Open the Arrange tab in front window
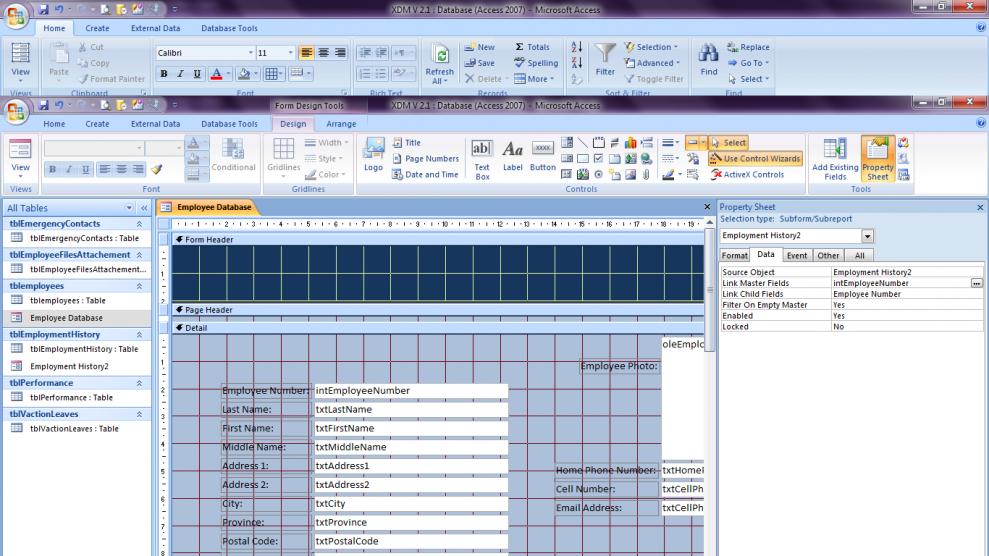Viewport: 989px width, 556px height. [341, 124]
